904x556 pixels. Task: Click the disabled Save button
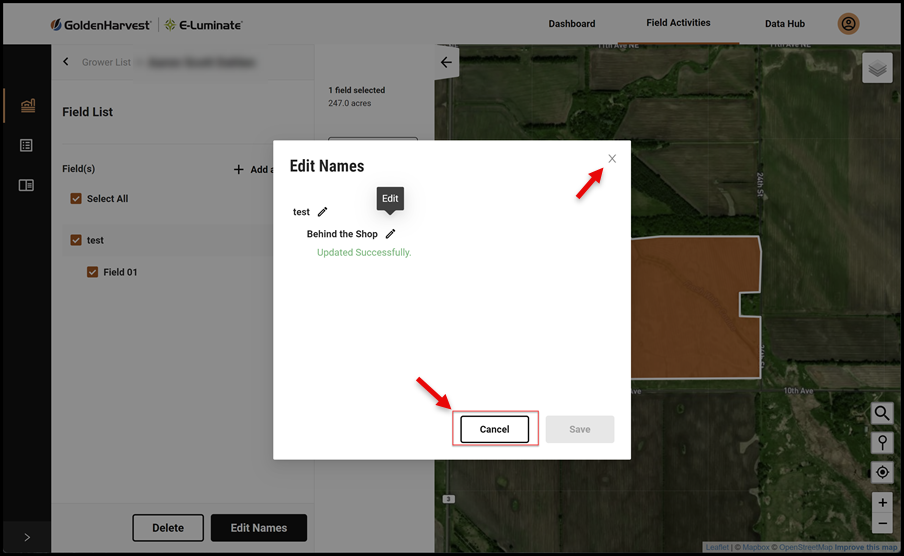[x=579, y=429]
